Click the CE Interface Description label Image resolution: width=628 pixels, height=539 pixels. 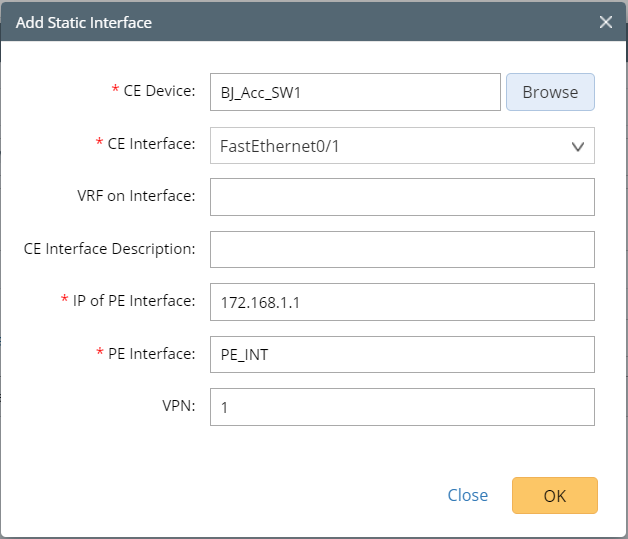tap(109, 248)
